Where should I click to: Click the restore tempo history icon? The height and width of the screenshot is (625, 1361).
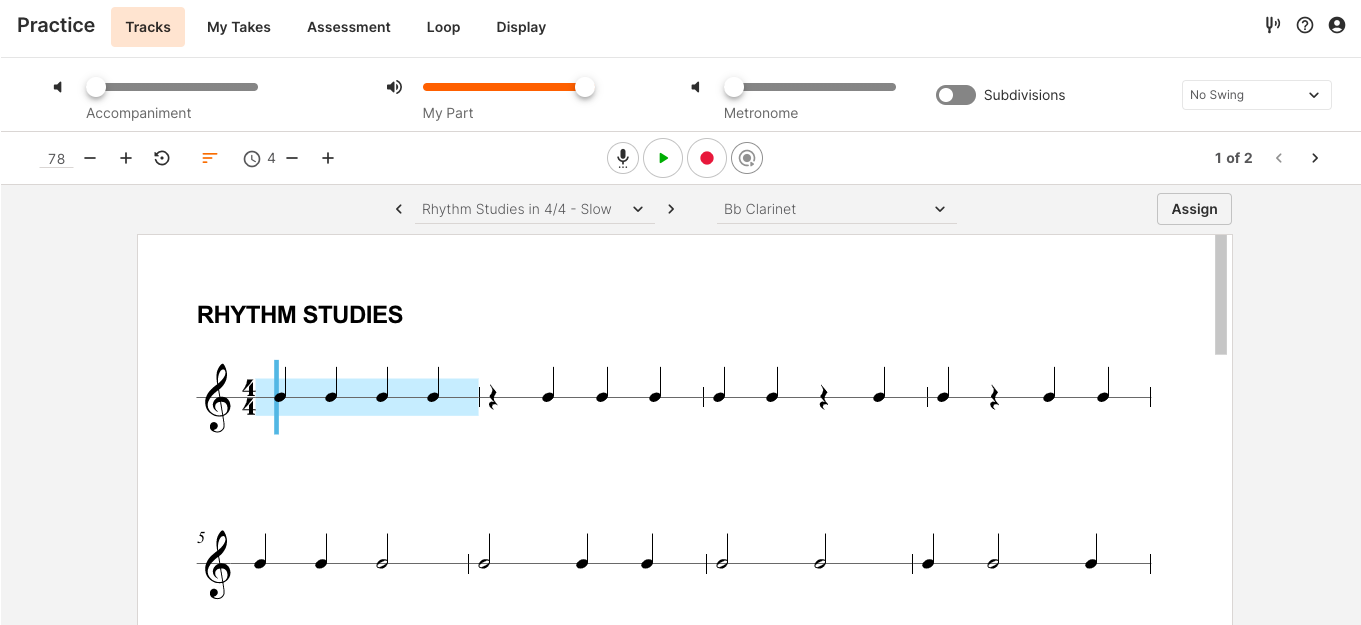point(162,157)
